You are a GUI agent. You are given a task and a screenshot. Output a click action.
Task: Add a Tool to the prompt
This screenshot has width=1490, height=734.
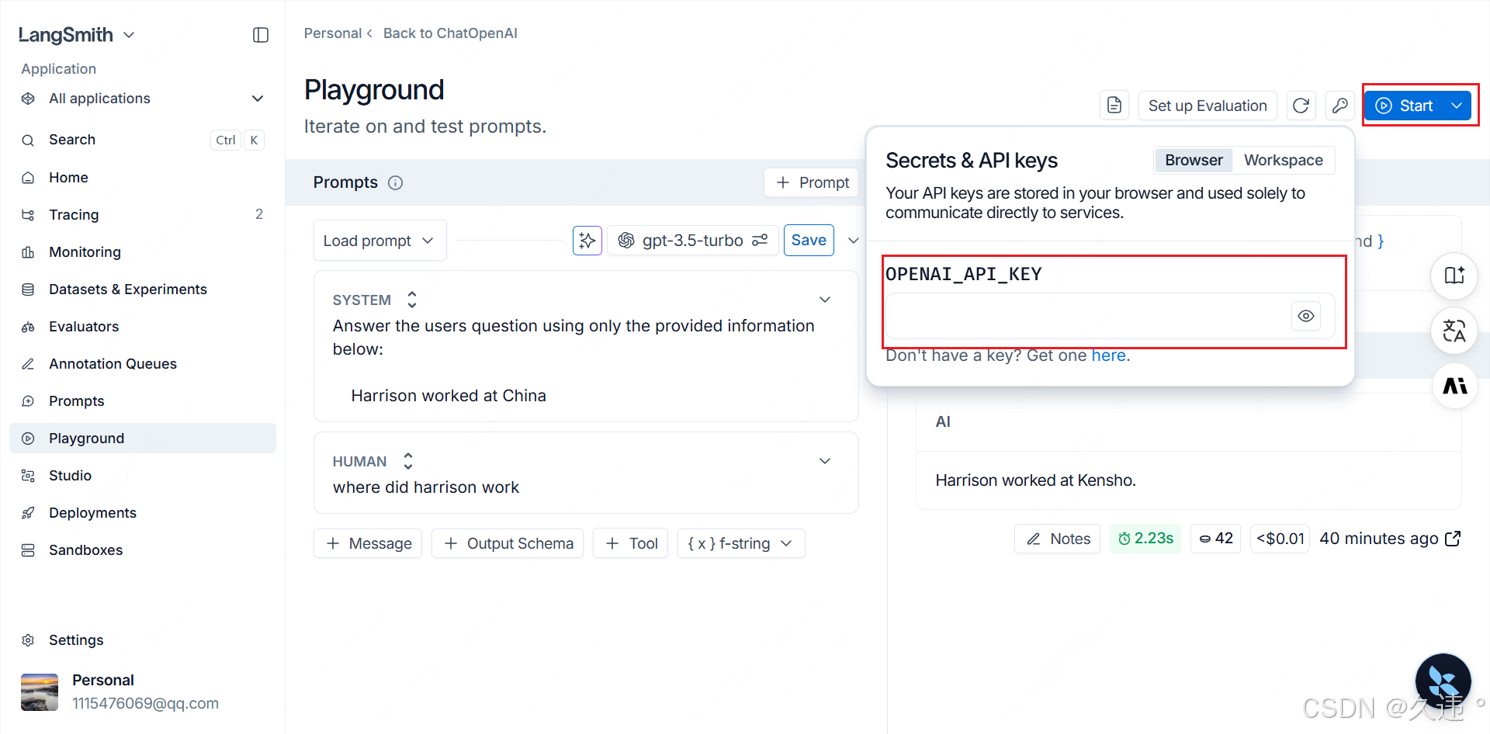[631, 543]
